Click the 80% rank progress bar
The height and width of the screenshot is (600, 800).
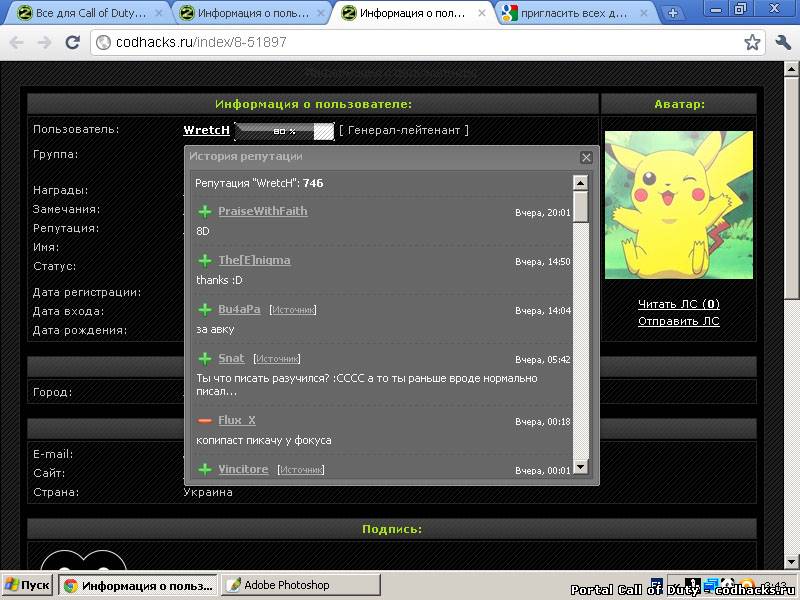click(284, 131)
